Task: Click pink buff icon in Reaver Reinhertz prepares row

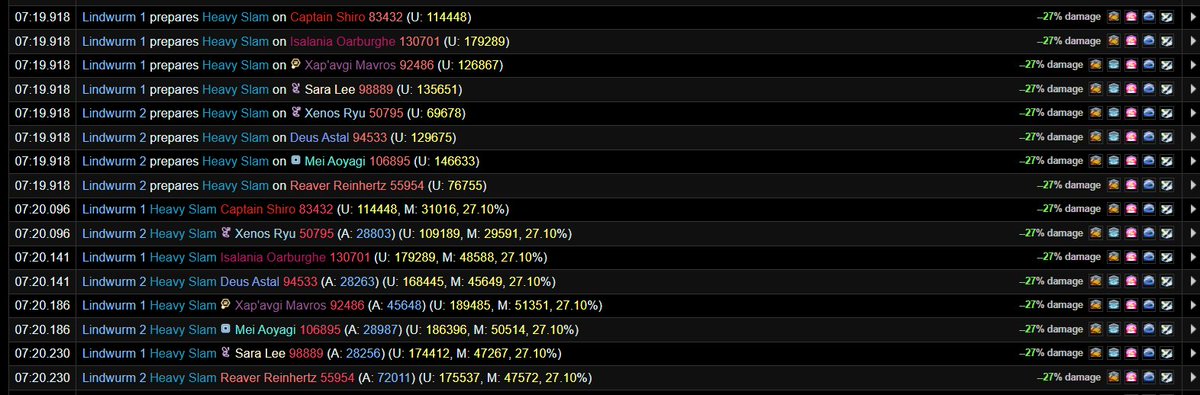Action: [x=1130, y=184]
